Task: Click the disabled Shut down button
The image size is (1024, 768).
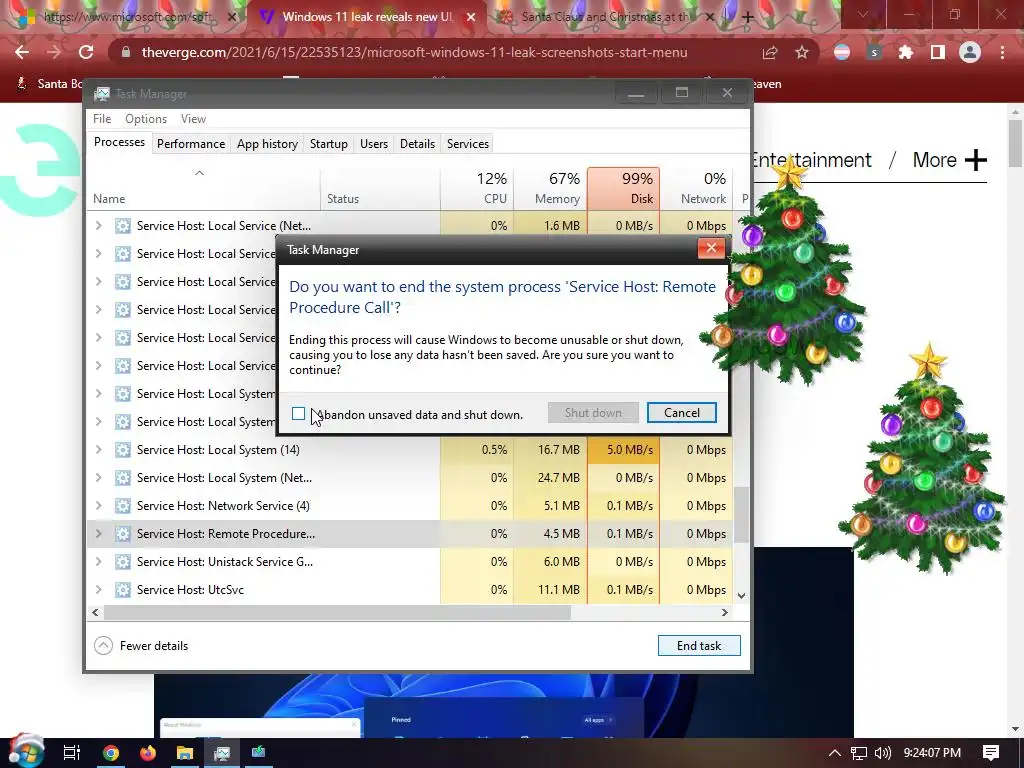Action: click(x=593, y=413)
